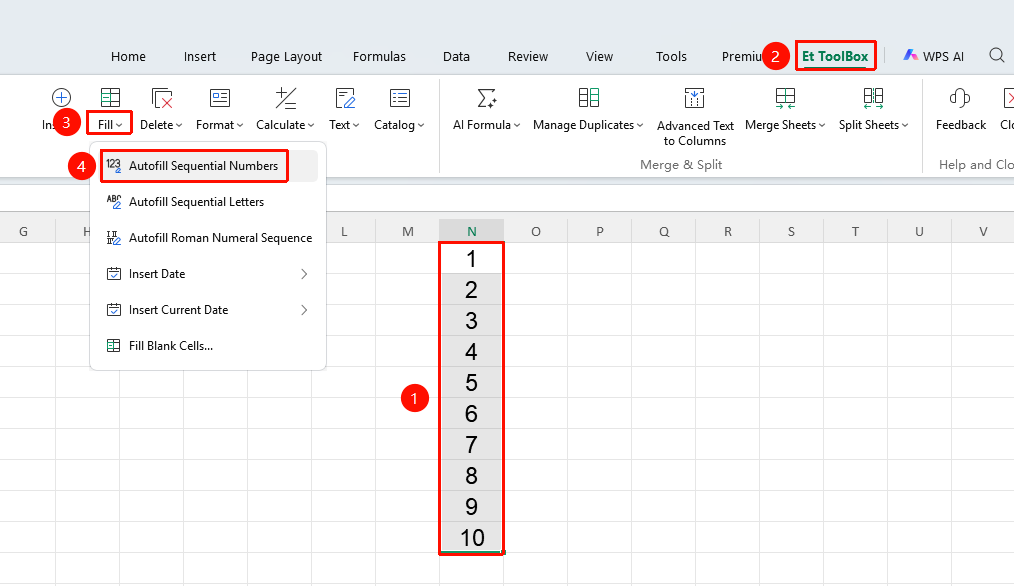Expand the Manage Duplicates dropdown

click(x=640, y=125)
